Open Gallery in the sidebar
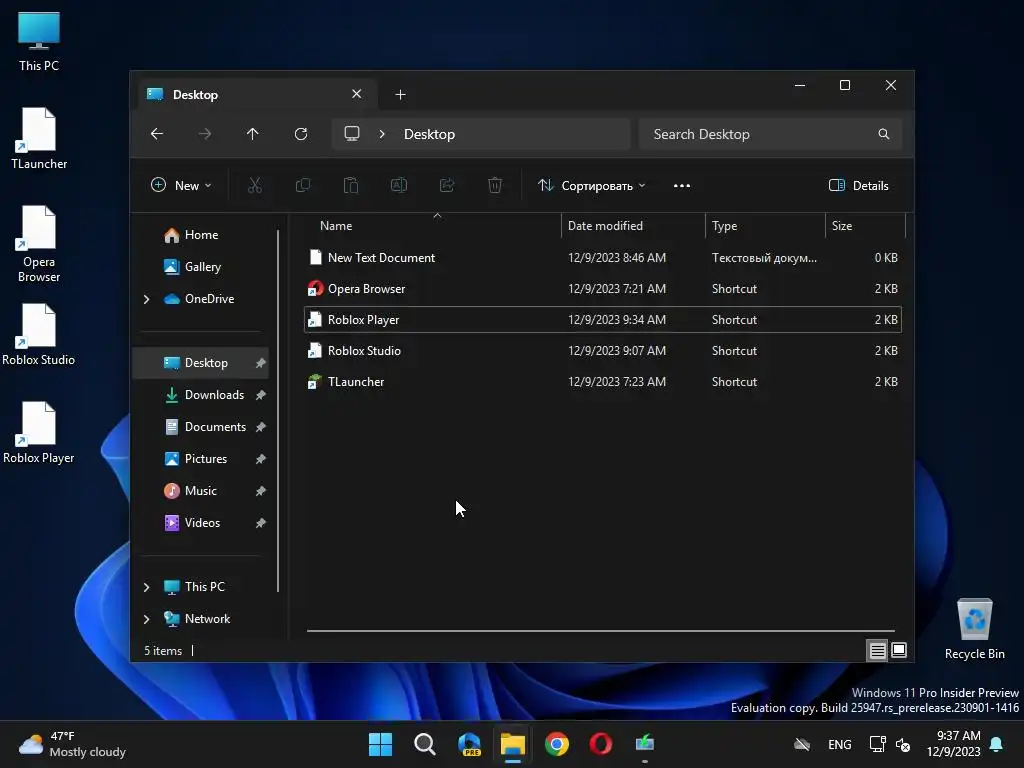Viewport: 1024px width, 768px height. pos(202,266)
